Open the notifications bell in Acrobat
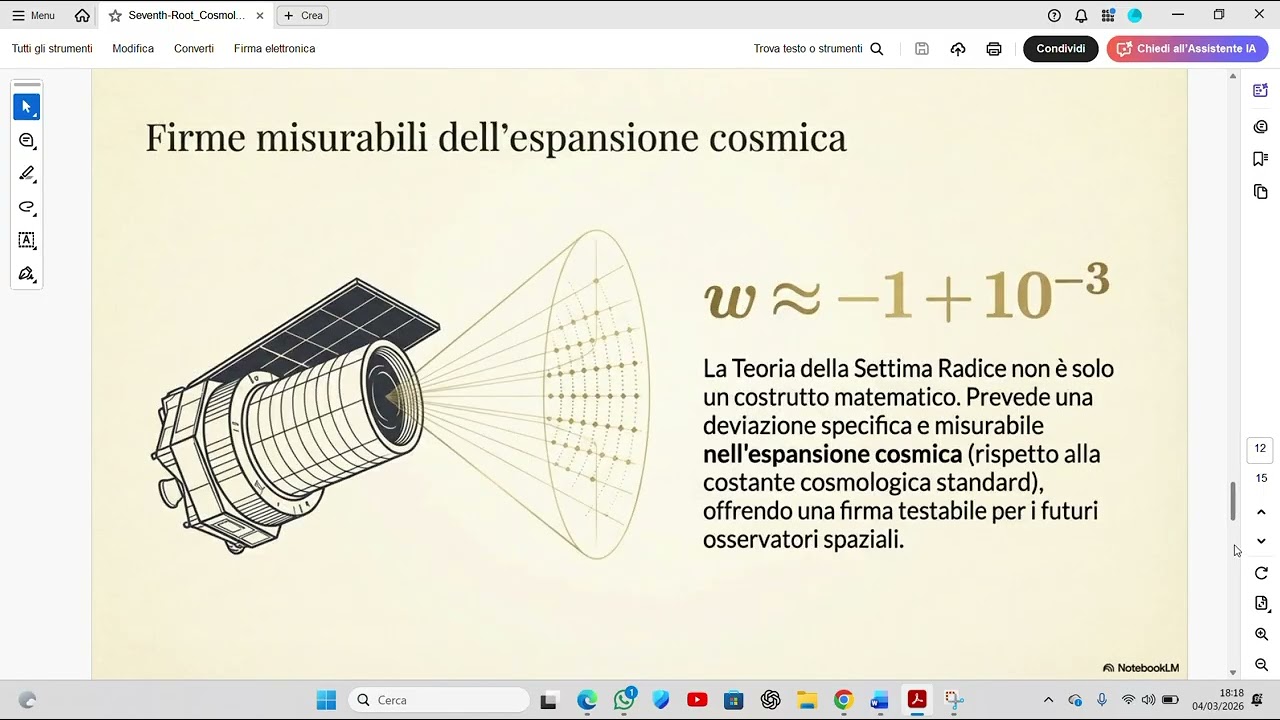Image resolution: width=1280 pixels, height=720 pixels. coord(1081,16)
